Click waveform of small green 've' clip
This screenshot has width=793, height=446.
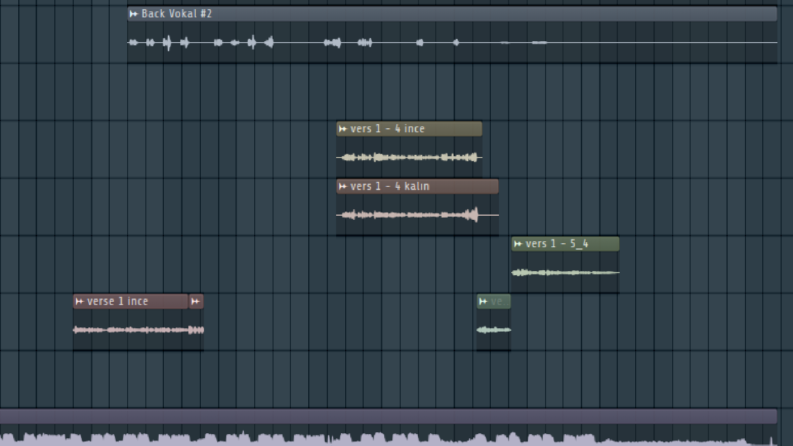[494, 330]
